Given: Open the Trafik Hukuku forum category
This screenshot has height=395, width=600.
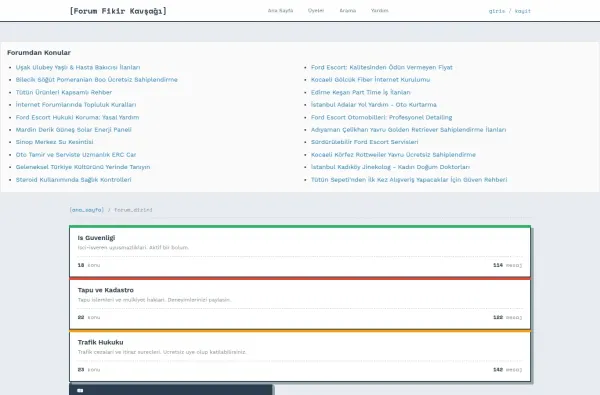Looking at the screenshot, I should tap(100, 342).
